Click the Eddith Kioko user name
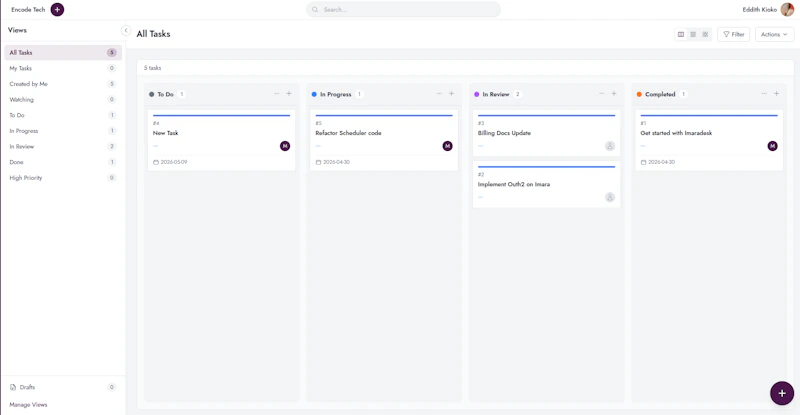Viewport: 800px width, 415px height. tap(760, 10)
